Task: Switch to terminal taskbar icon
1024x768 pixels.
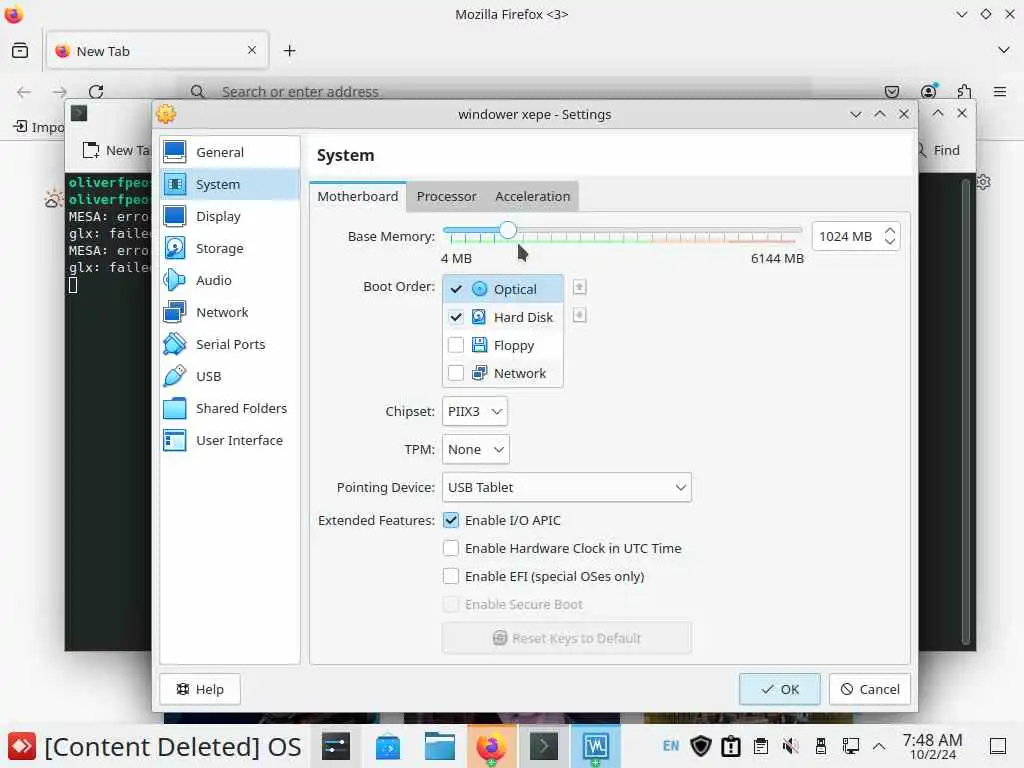Action: click(543, 746)
